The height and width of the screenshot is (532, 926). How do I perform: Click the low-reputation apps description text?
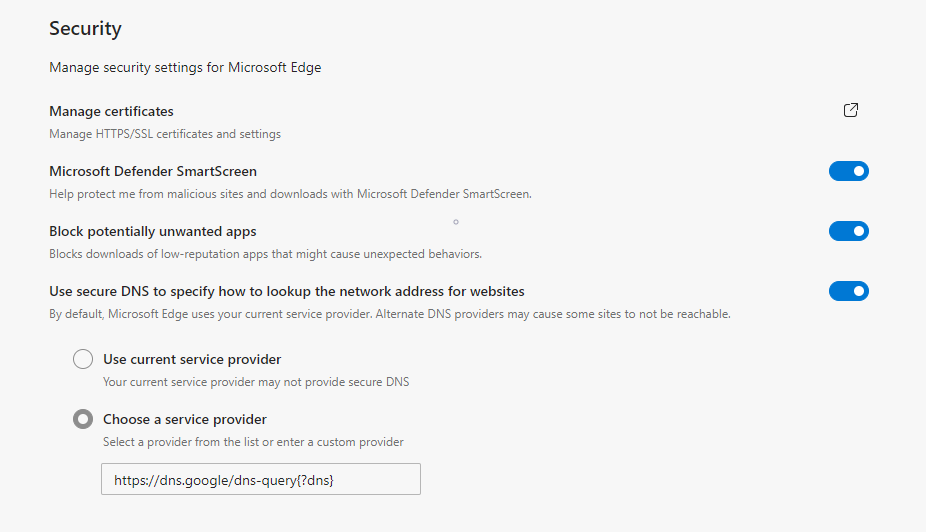pyautogui.click(x=265, y=254)
